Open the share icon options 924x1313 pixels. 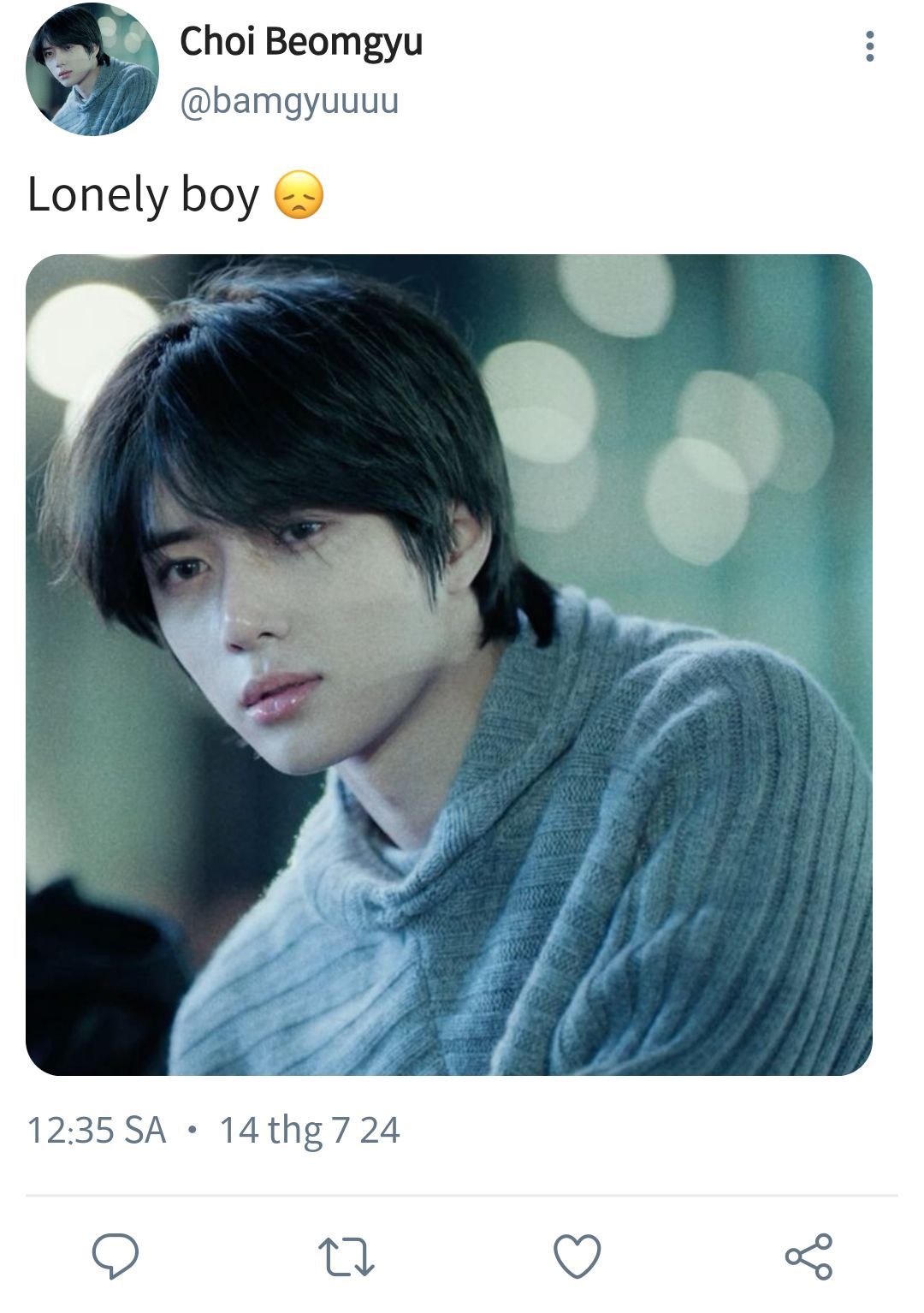[808, 1257]
